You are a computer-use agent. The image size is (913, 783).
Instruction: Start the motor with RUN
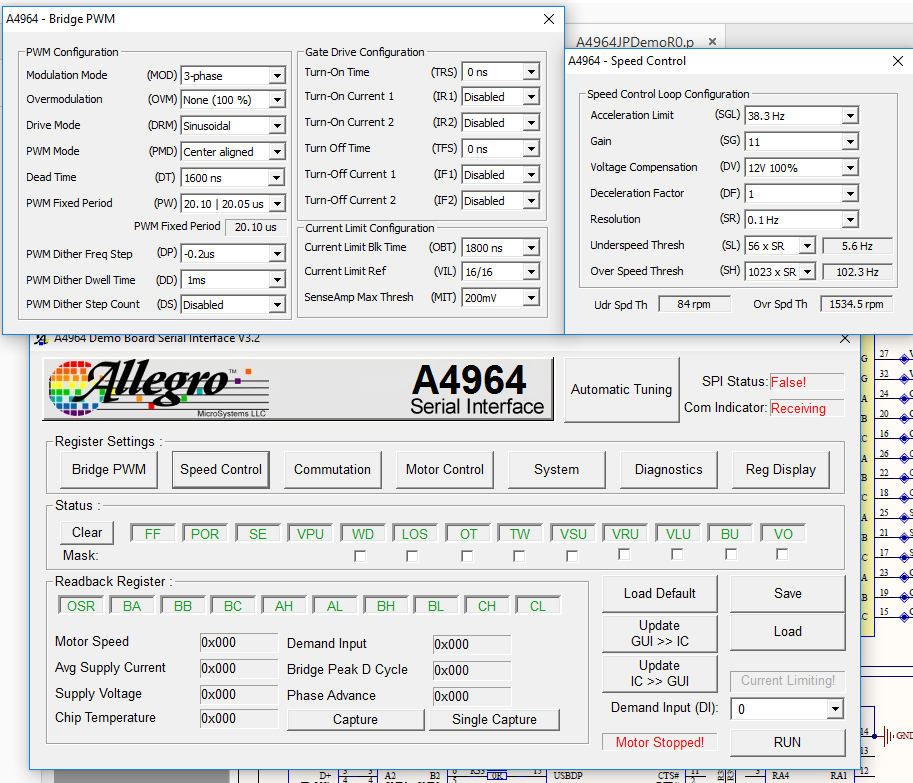point(787,742)
